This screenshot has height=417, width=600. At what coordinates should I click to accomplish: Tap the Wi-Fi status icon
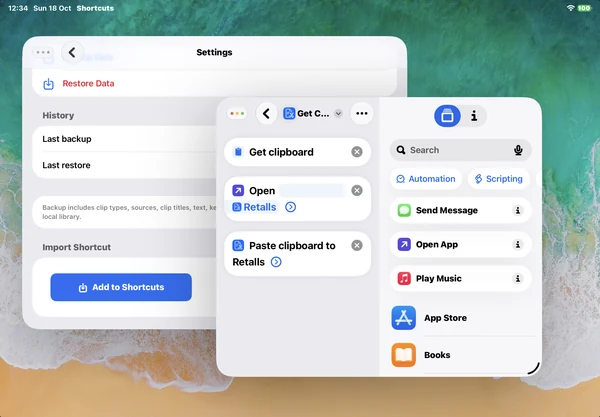tap(571, 8)
